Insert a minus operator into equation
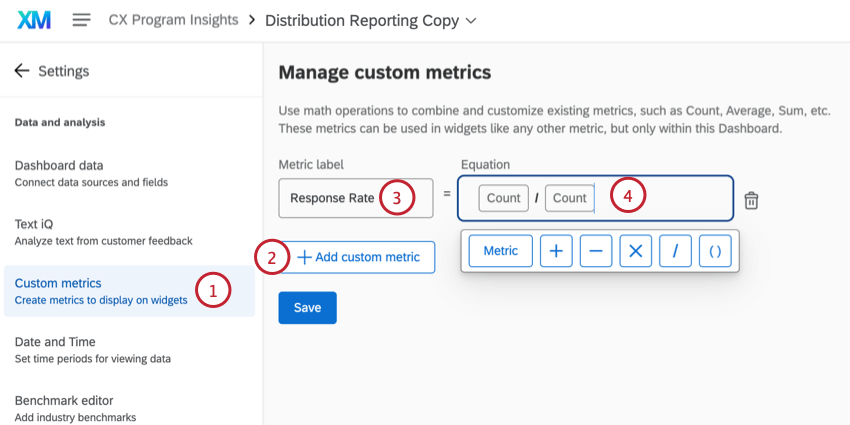 pos(595,251)
